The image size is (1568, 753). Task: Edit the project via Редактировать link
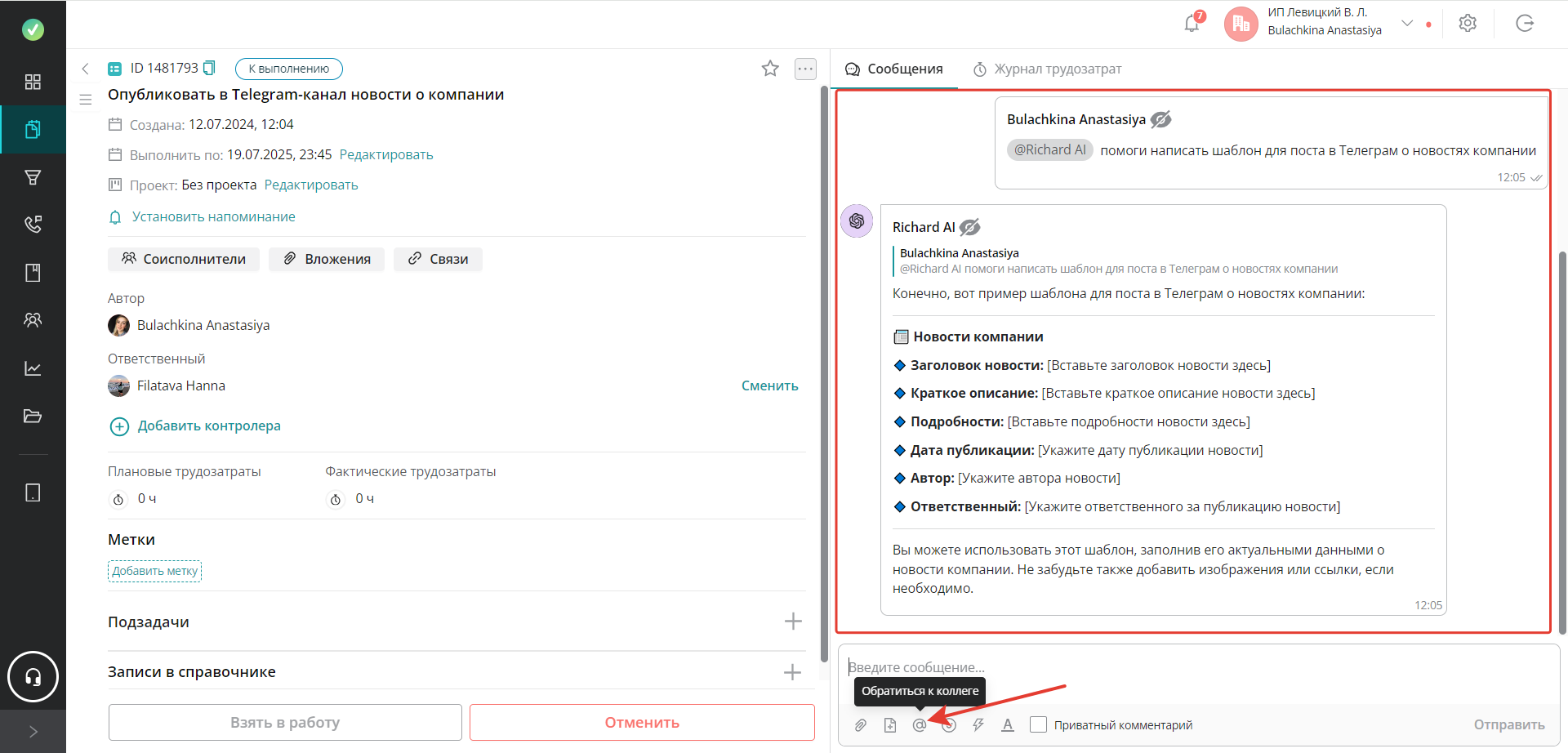tap(311, 185)
